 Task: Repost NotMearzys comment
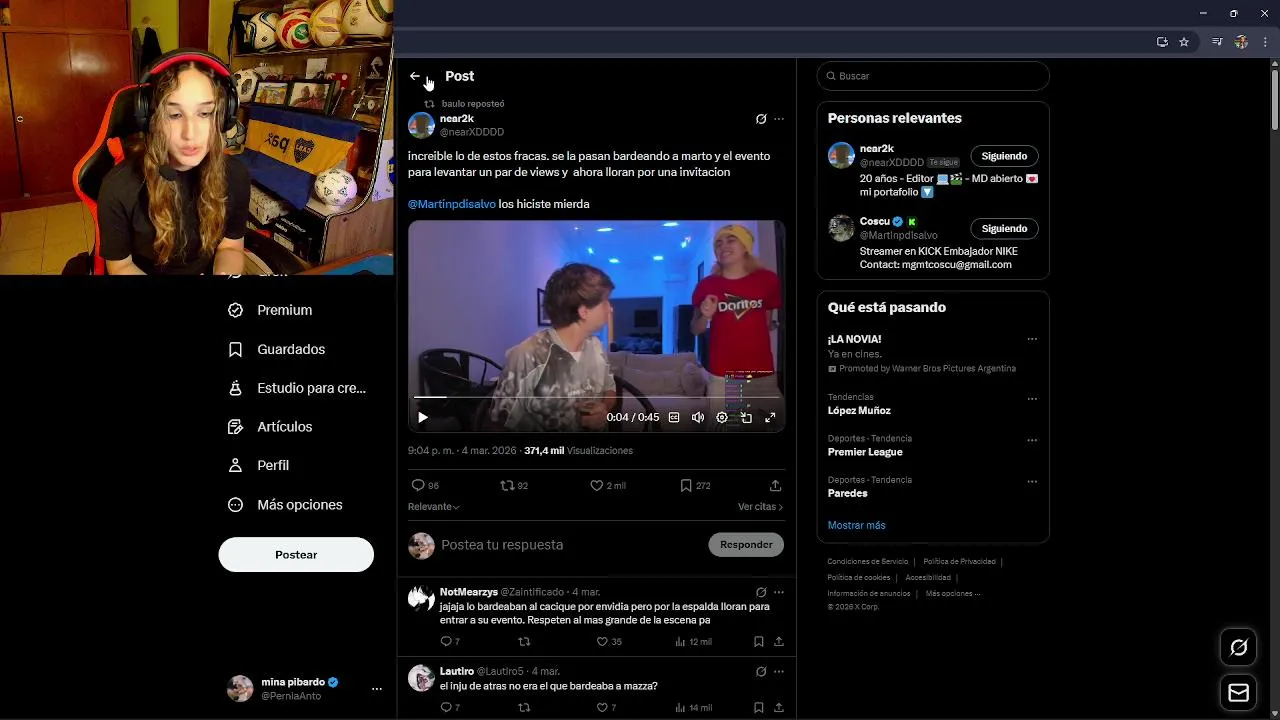pyautogui.click(x=524, y=642)
